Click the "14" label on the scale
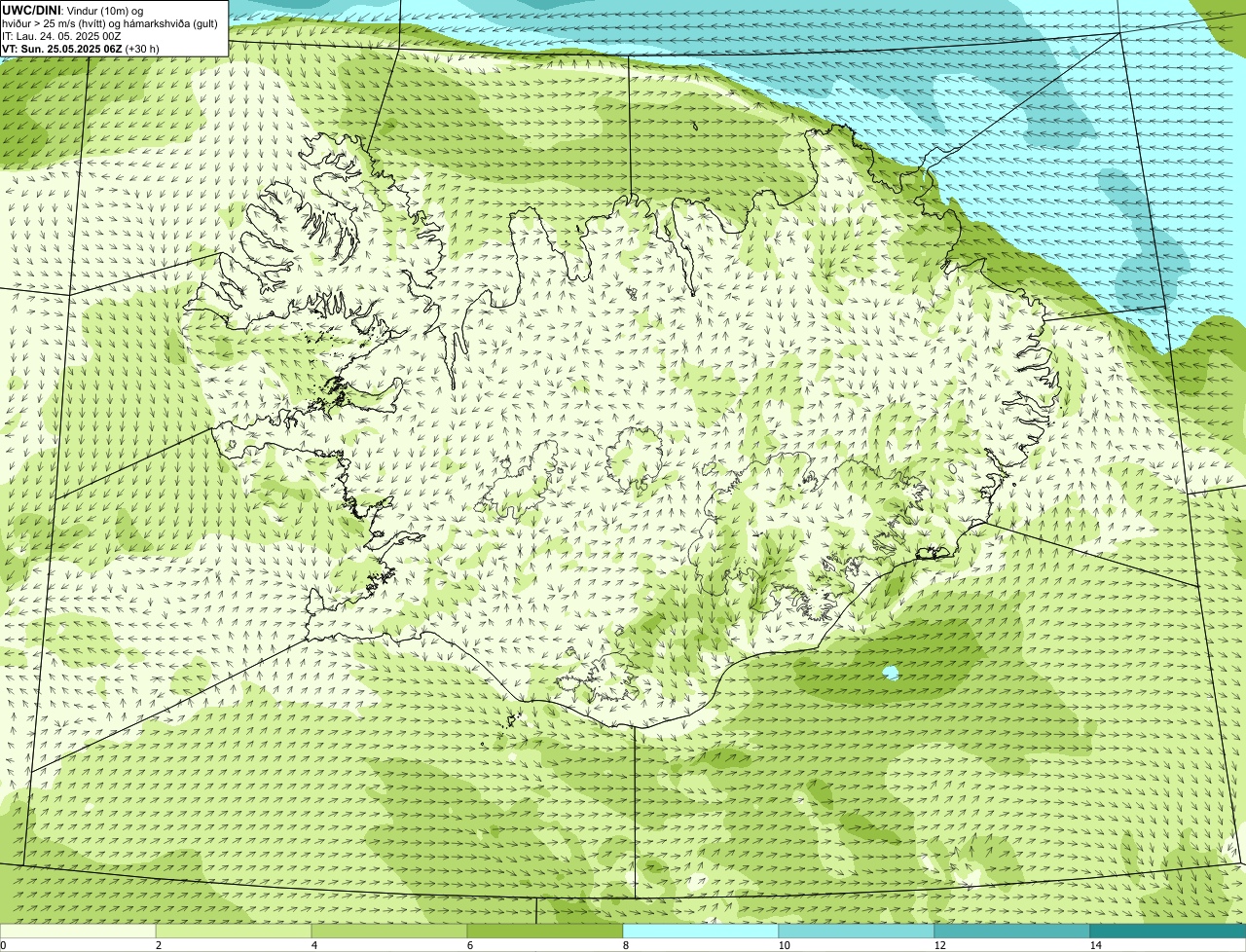The width and height of the screenshot is (1246, 952). (x=1095, y=945)
